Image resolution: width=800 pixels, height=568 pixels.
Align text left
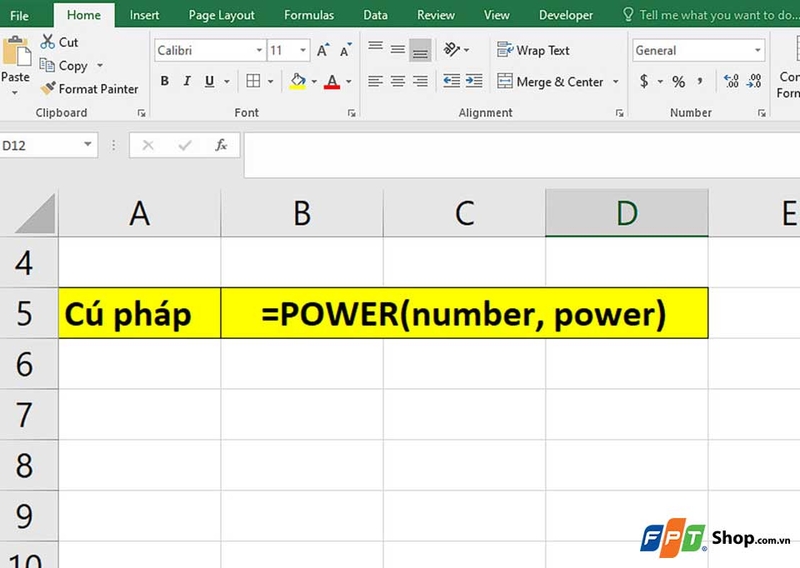click(376, 81)
